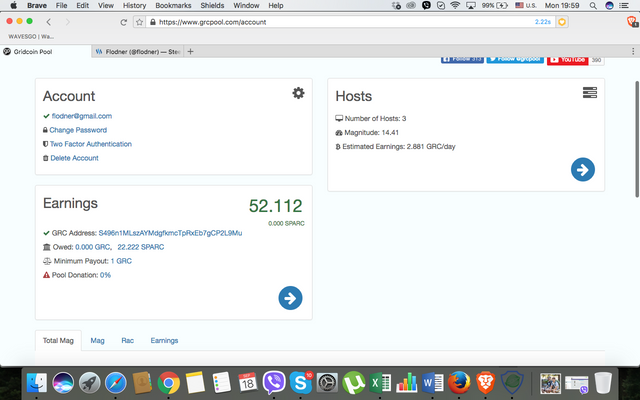Image resolution: width=640 pixels, height=400 pixels.
Task: Edit the Minimum Payout 1 GRC value
Action: (x=121, y=261)
